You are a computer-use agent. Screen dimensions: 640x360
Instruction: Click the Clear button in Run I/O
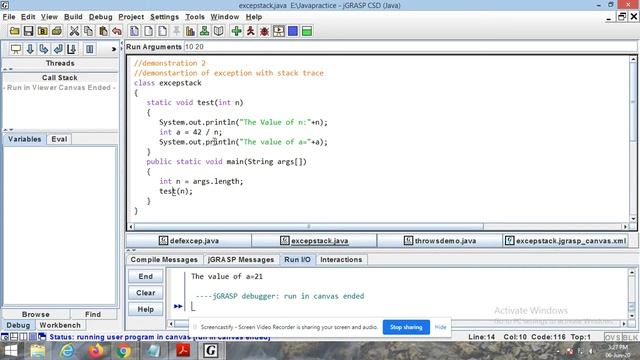(x=145, y=293)
